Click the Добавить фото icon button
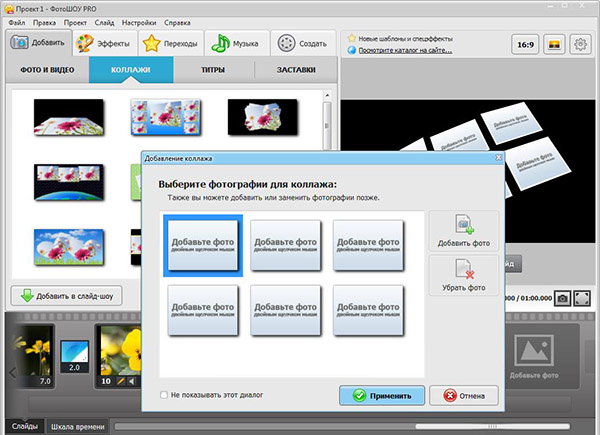600x435 pixels. (464, 231)
